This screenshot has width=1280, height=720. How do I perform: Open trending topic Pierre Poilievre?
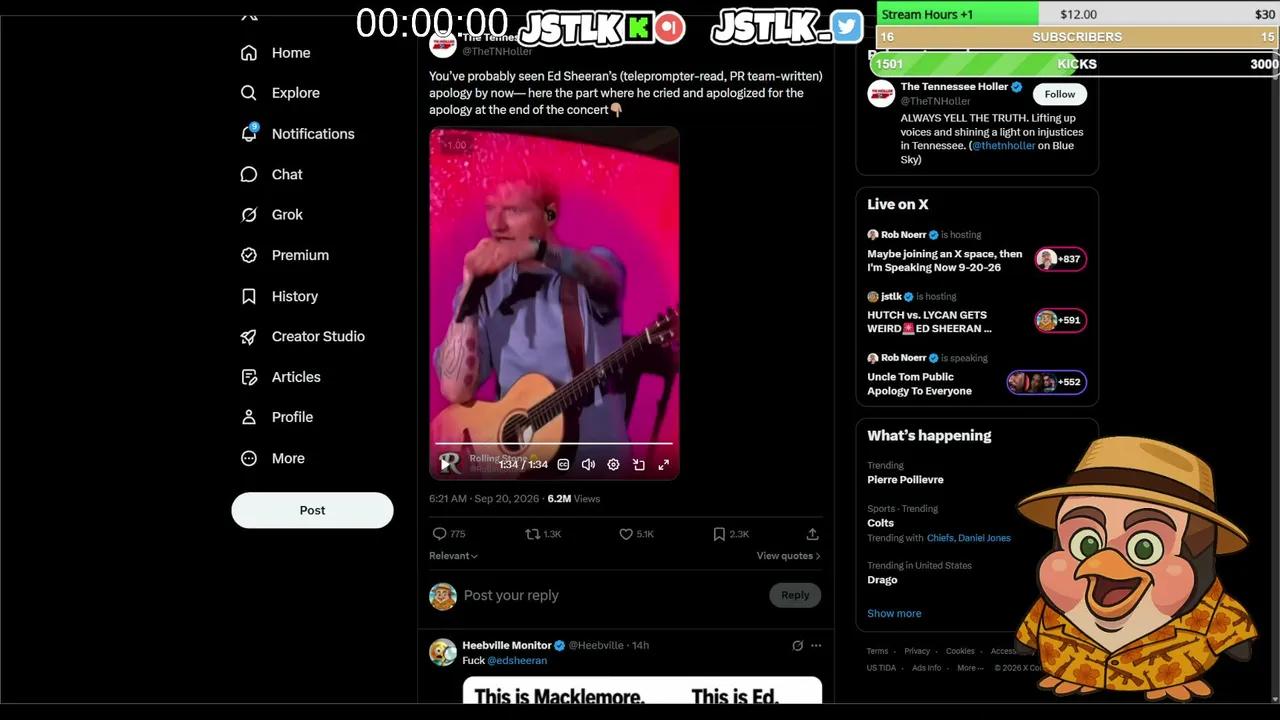[x=905, y=480]
